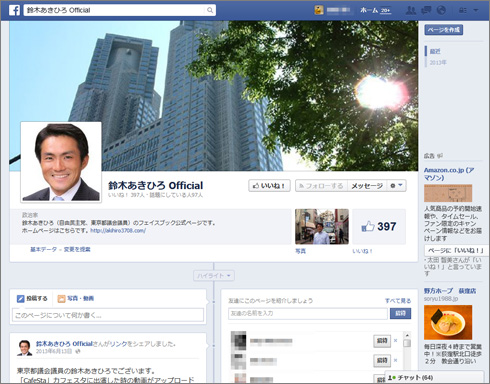Open the notifications globe icon

coord(441,10)
